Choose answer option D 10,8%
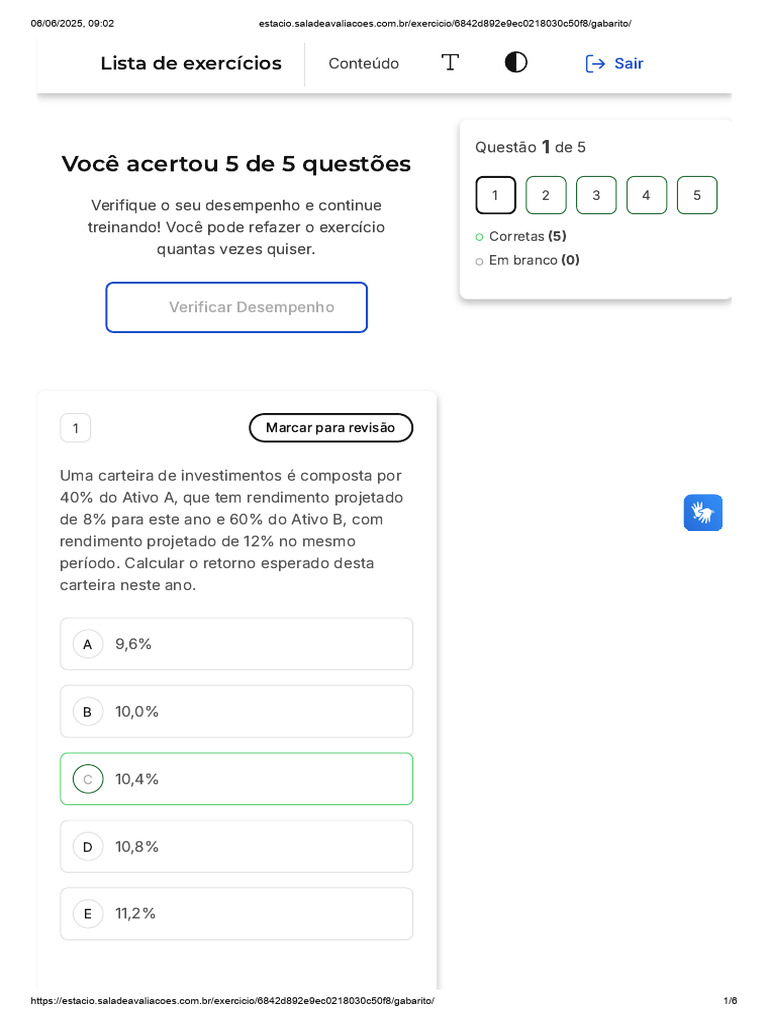This screenshot has width=768, height=1024. [236, 846]
